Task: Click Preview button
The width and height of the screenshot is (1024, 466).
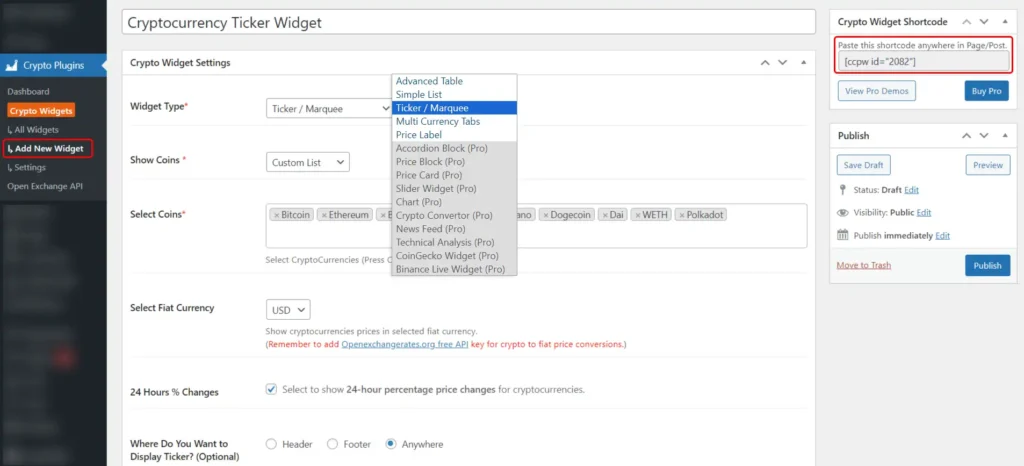Action: pyautogui.click(x=987, y=165)
